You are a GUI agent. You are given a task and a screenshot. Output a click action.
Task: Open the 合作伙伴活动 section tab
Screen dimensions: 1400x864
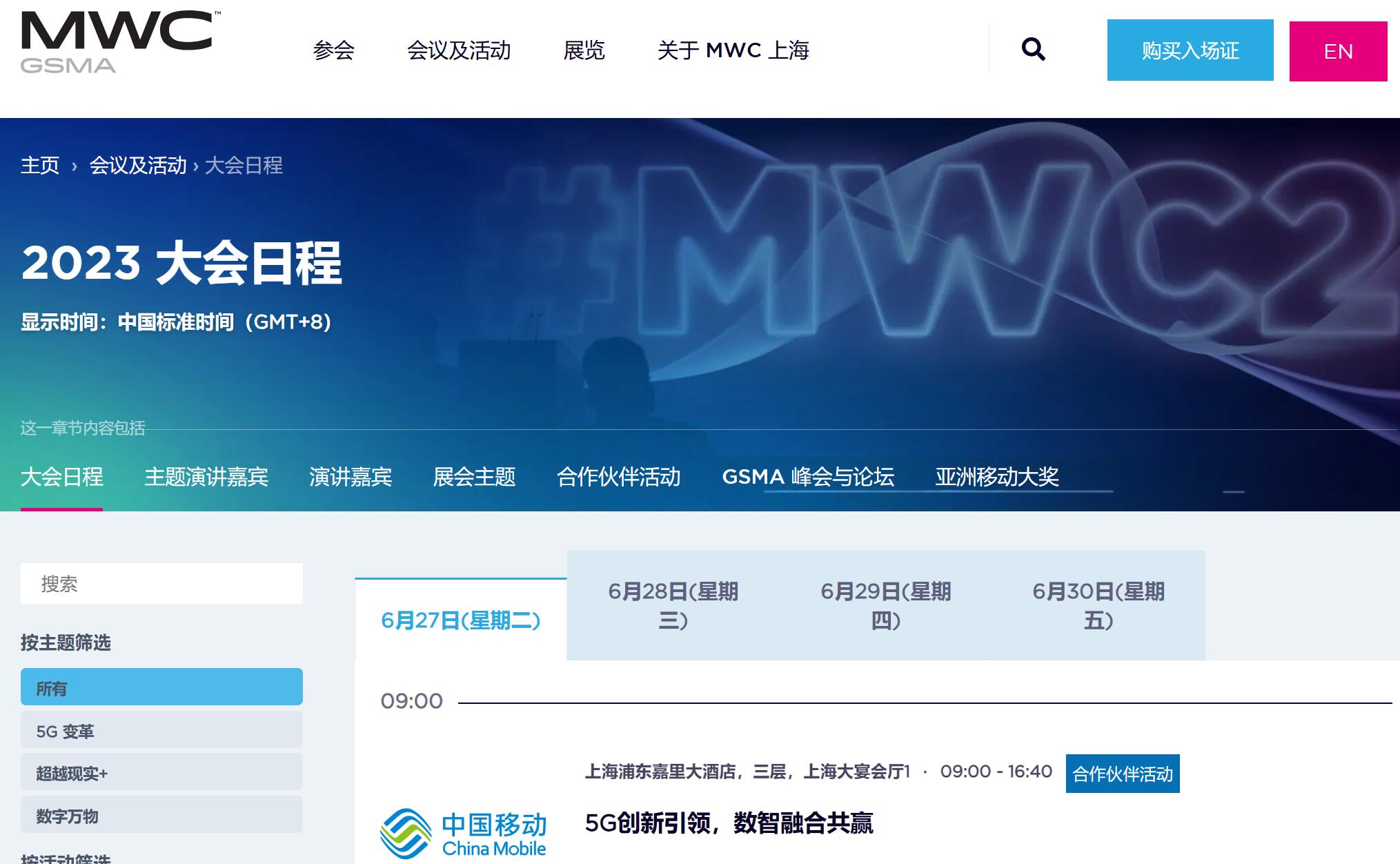[618, 477]
